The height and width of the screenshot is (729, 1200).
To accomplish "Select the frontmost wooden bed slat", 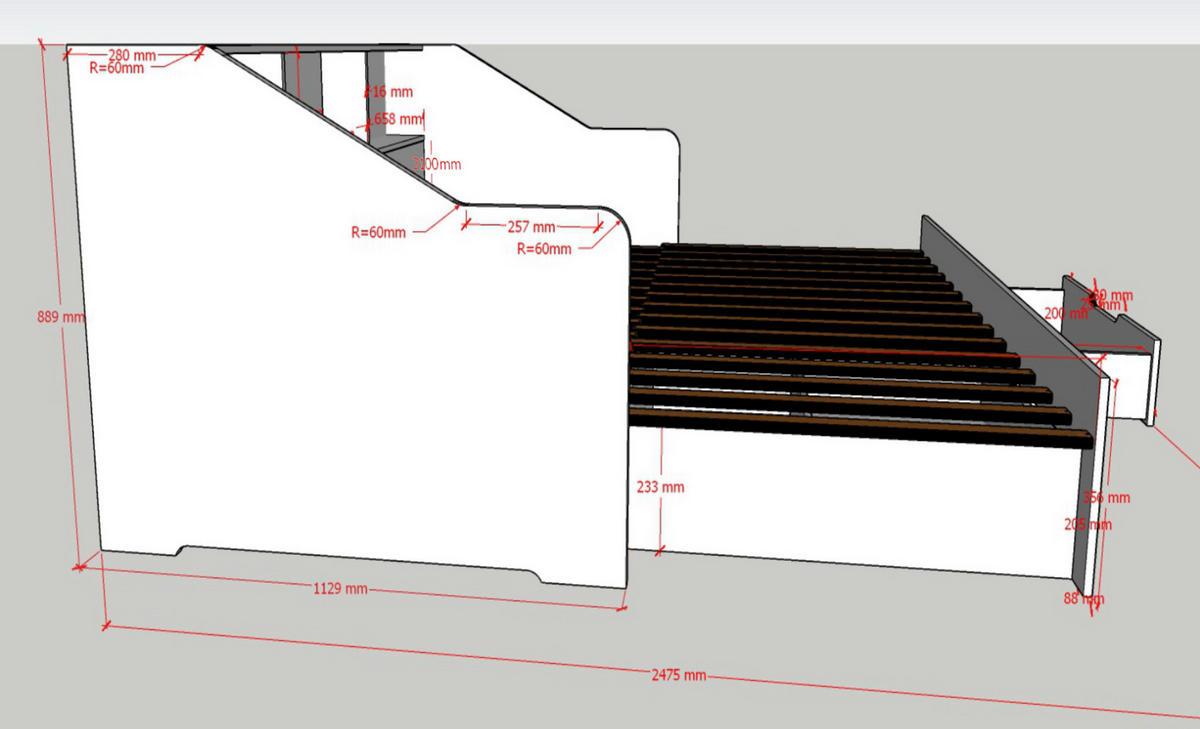I will 860,426.
